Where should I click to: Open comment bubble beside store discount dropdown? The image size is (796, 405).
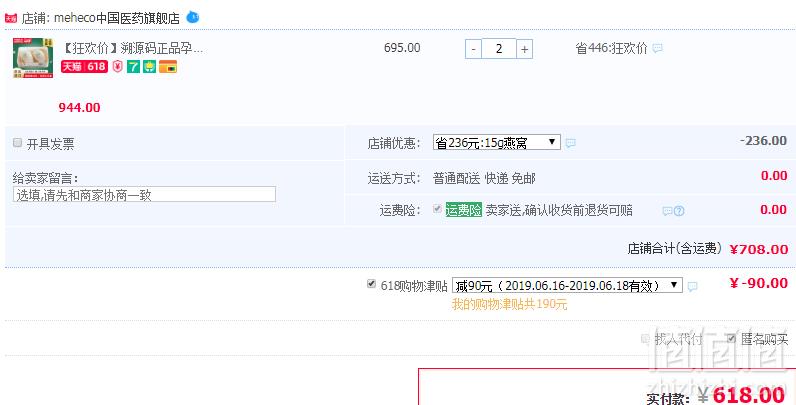(571, 143)
